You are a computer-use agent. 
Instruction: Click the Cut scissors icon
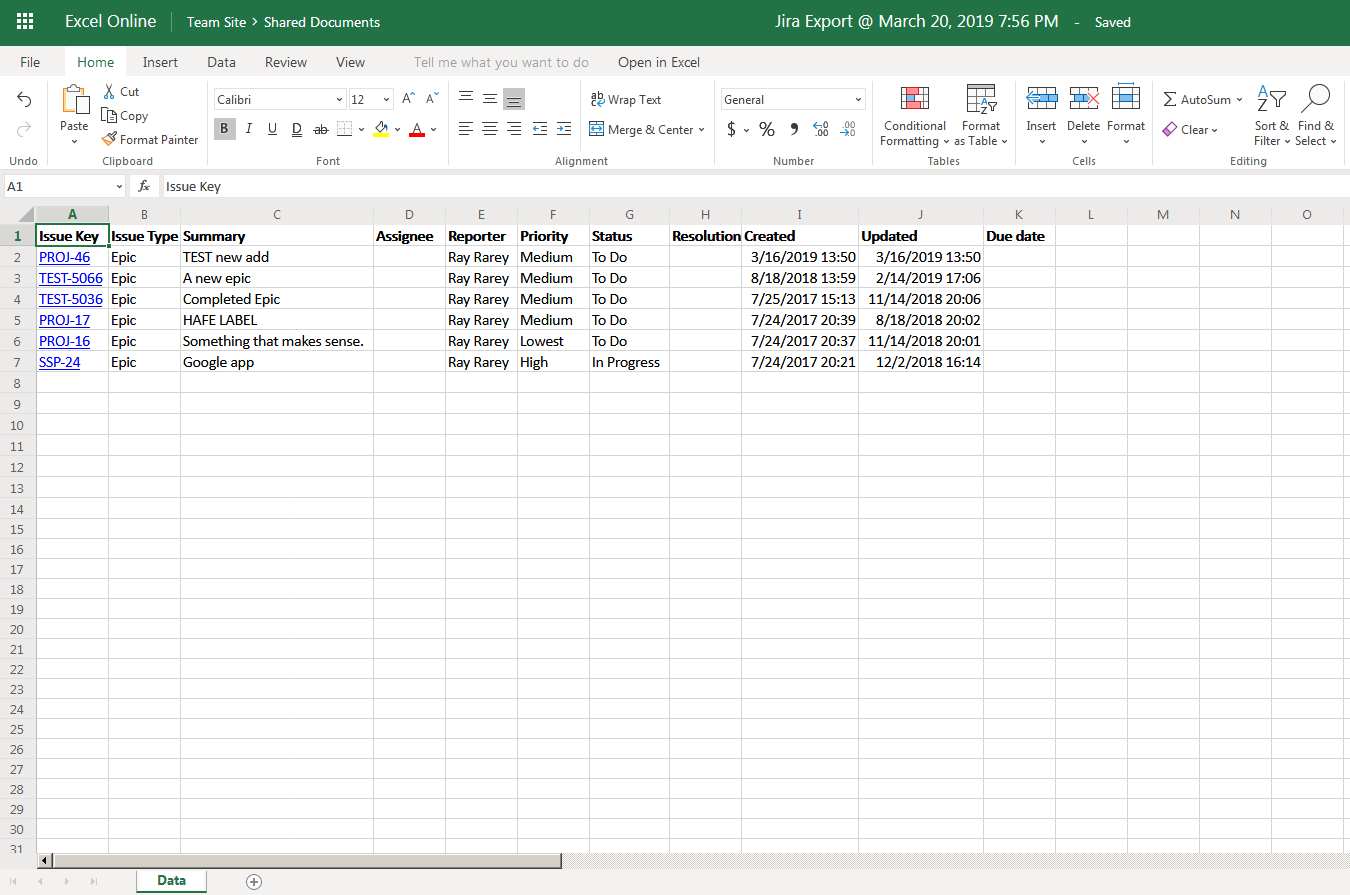pos(110,91)
